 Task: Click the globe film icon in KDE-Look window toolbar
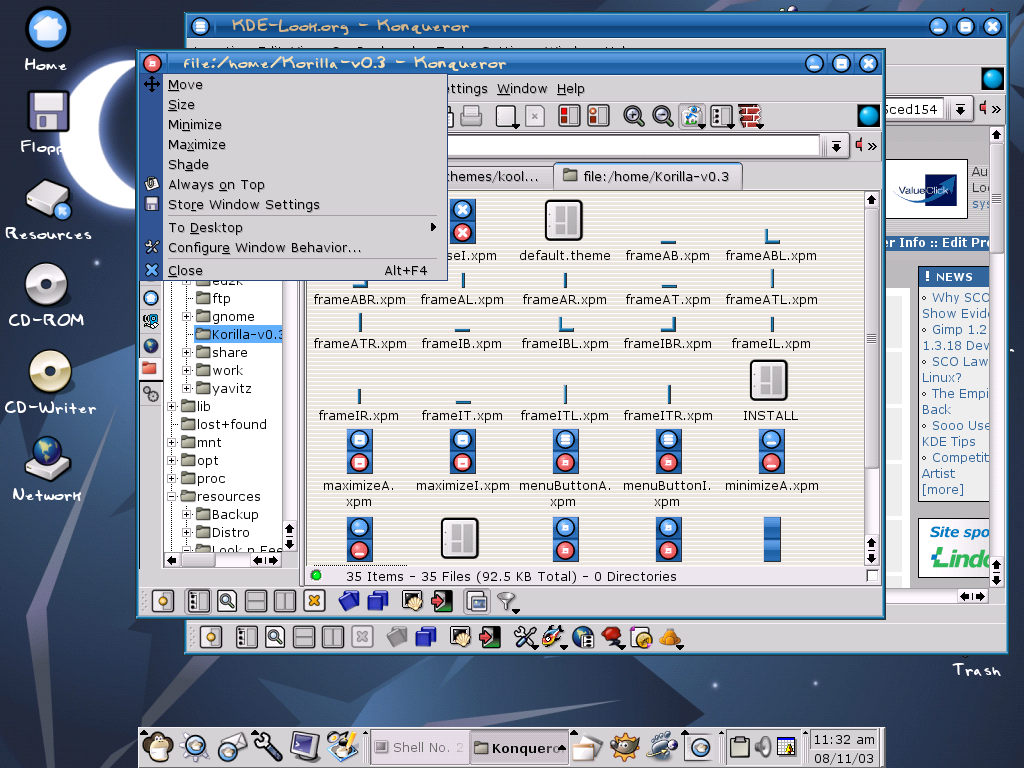click(x=583, y=637)
